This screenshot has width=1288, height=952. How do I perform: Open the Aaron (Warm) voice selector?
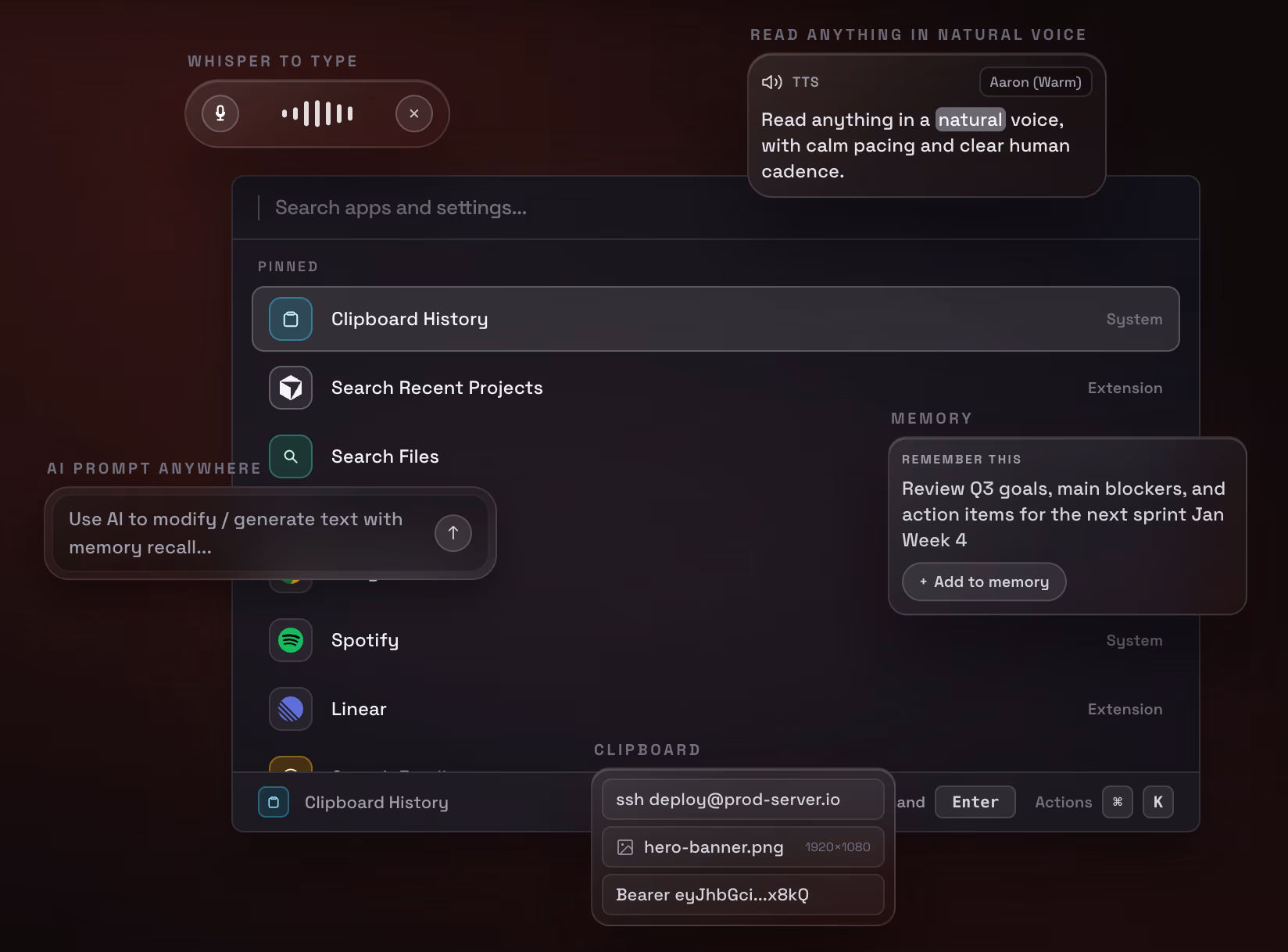pos(1035,81)
